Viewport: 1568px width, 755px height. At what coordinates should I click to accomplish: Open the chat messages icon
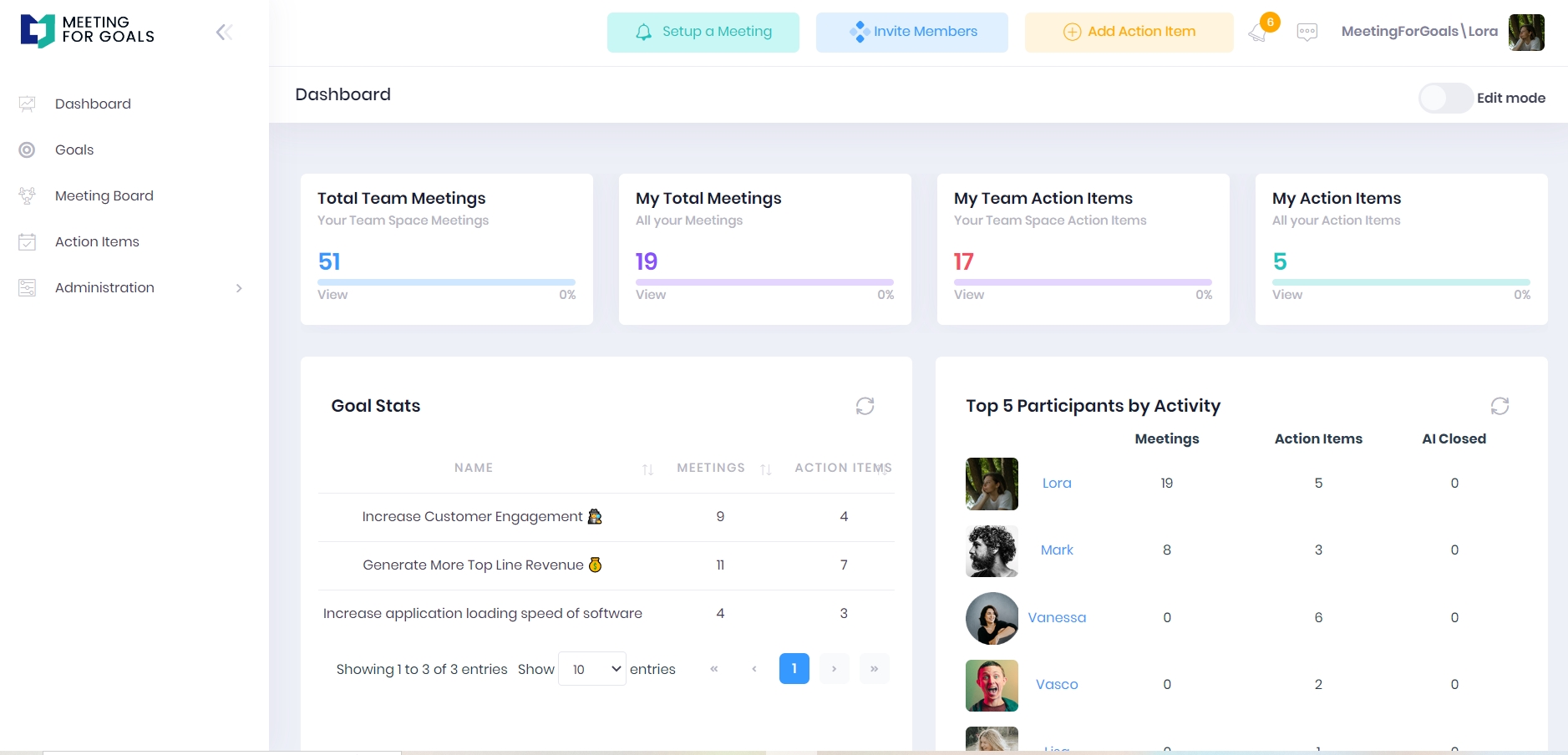[1307, 33]
